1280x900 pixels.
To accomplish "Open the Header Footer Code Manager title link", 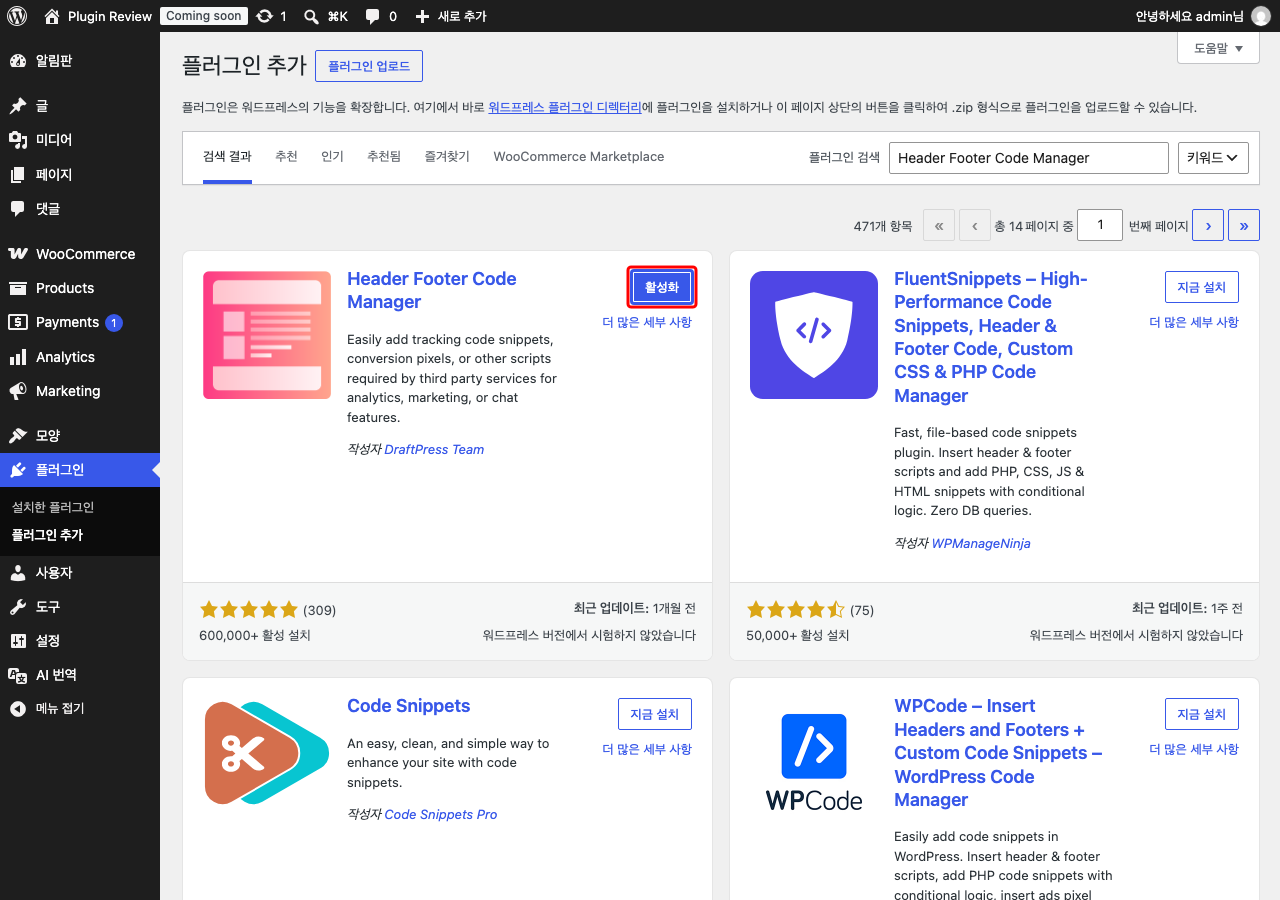I will point(432,290).
